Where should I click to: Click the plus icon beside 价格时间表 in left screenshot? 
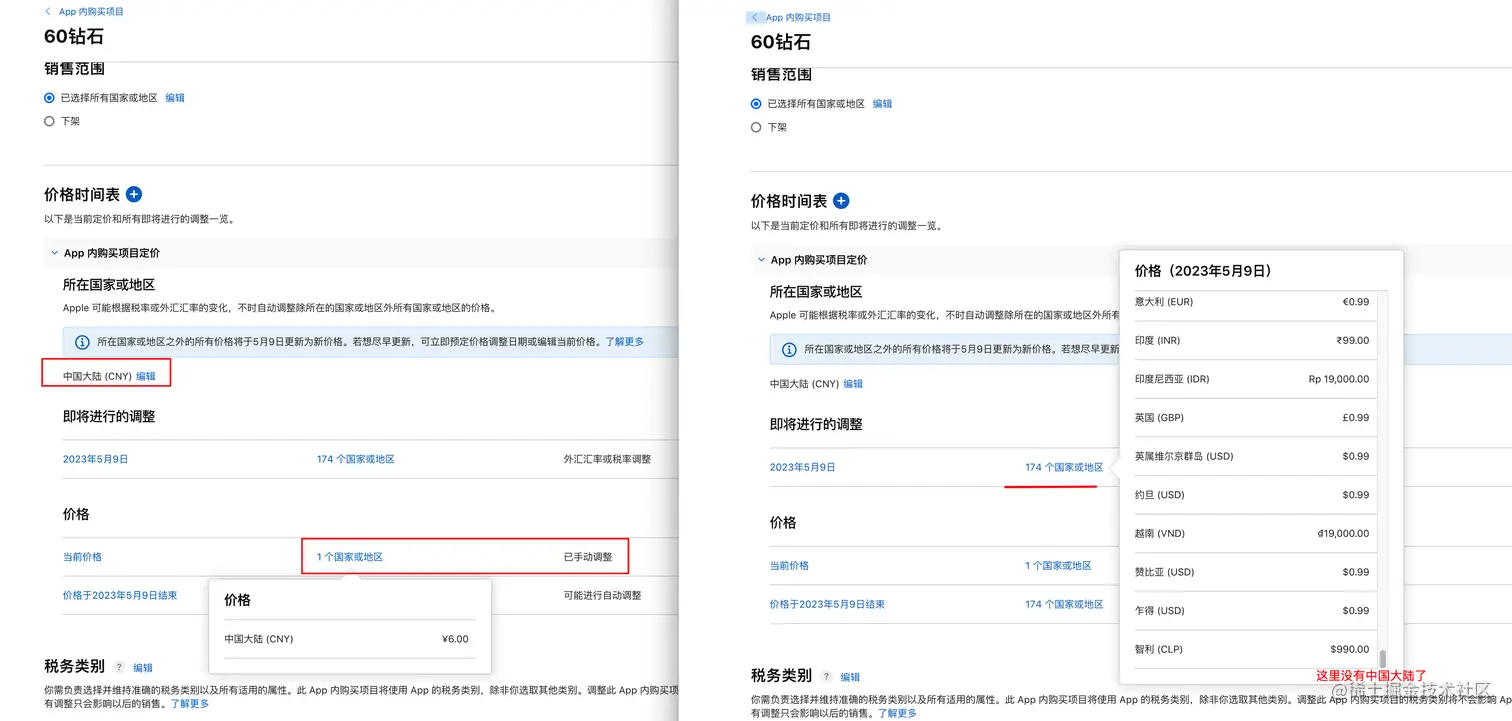point(135,195)
